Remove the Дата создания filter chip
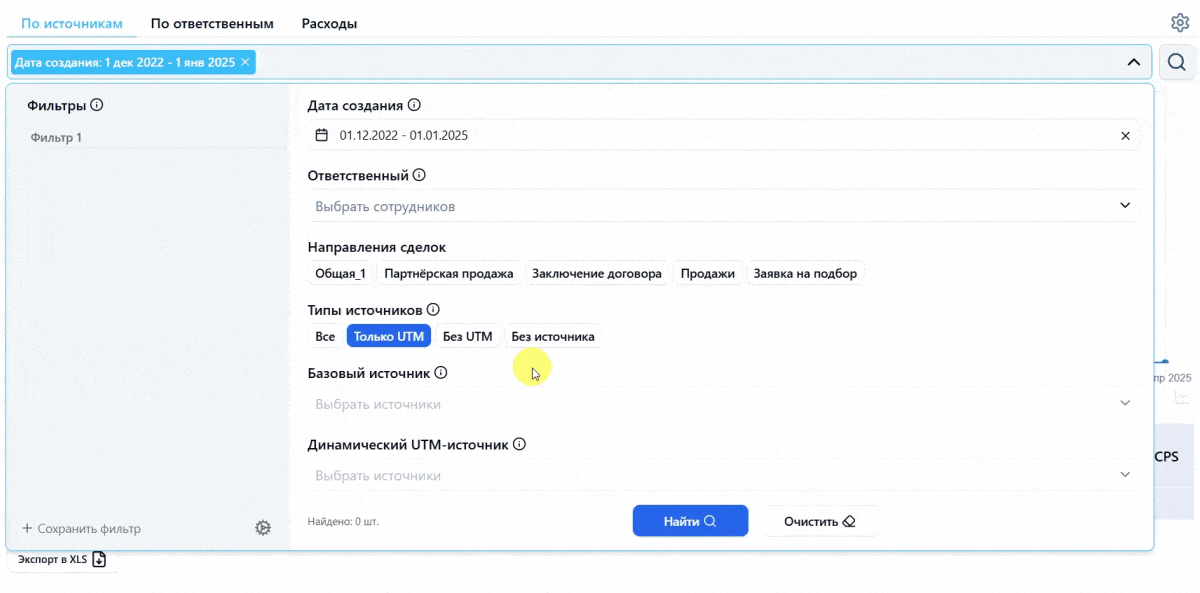The width and height of the screenshot is (1200, 593). pyautogui.click(x=245, y=62)
